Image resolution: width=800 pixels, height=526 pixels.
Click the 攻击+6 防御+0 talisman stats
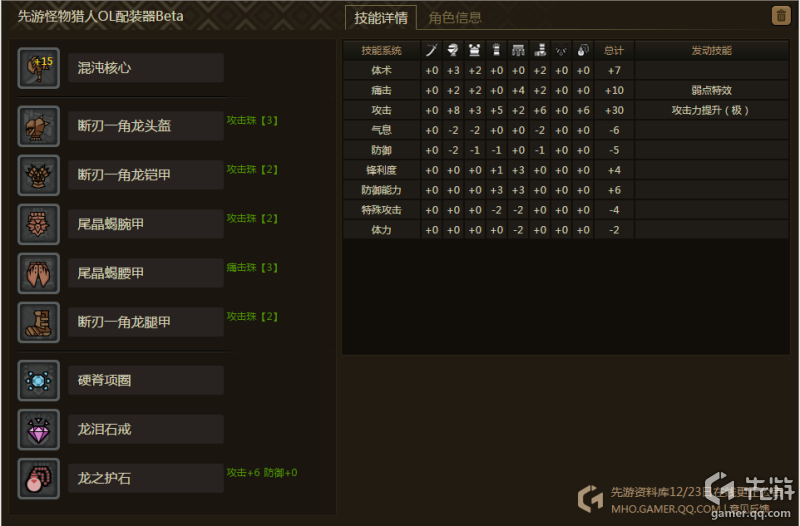coord(262,472)
